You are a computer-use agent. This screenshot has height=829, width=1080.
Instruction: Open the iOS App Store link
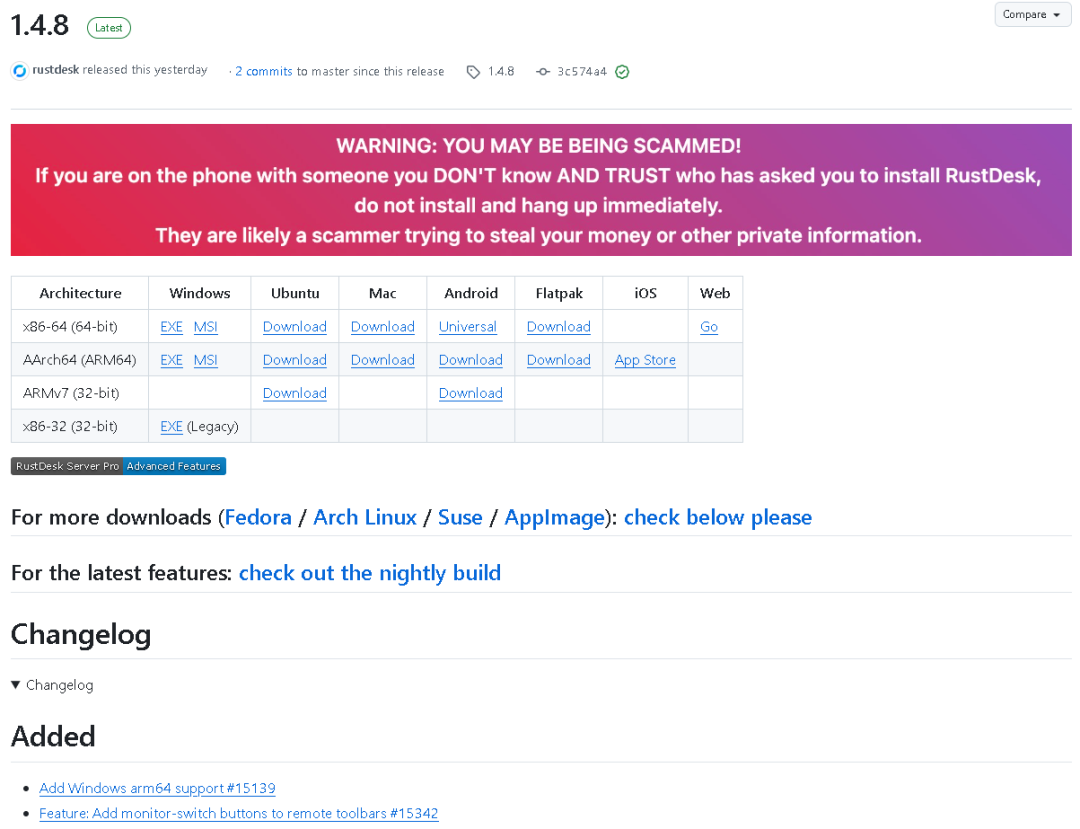click(645, 360)
